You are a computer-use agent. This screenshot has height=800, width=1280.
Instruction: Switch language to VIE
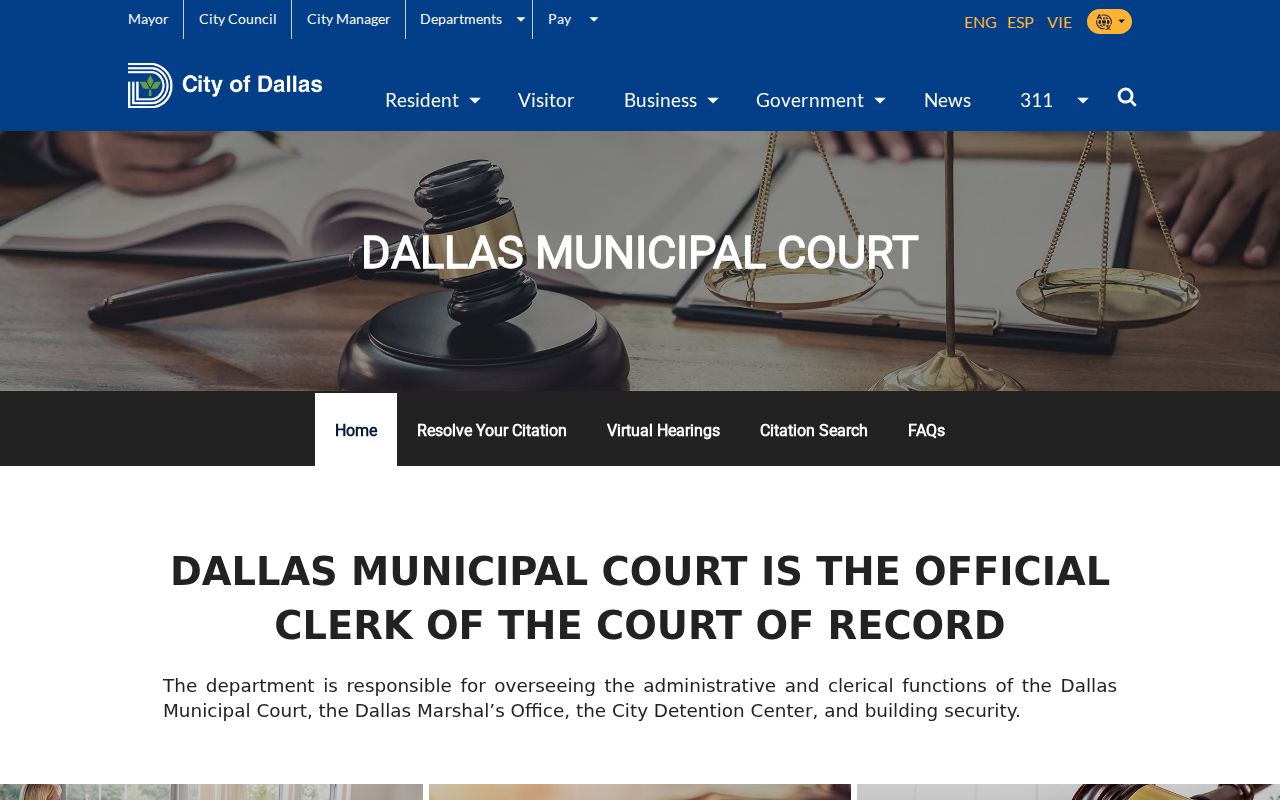click(x=1059, y=22)
